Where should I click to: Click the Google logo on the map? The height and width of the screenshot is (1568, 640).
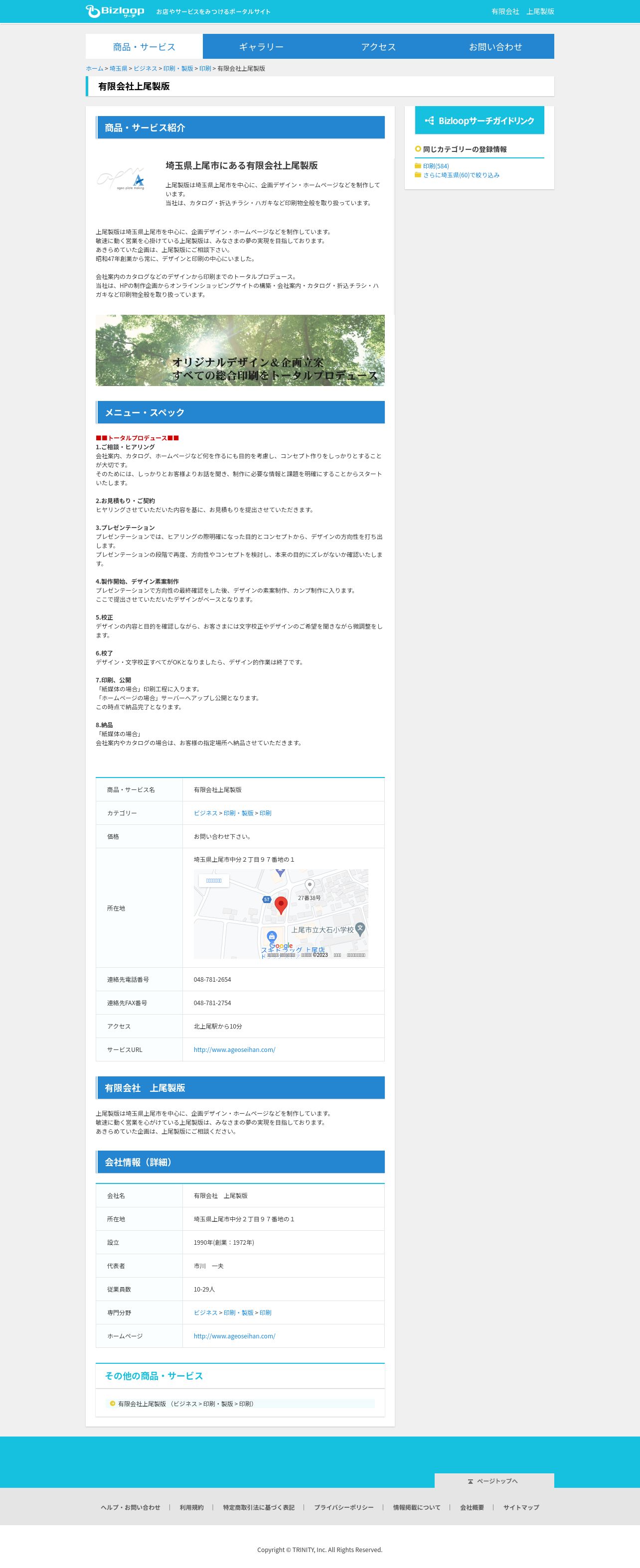coord(281,946)
